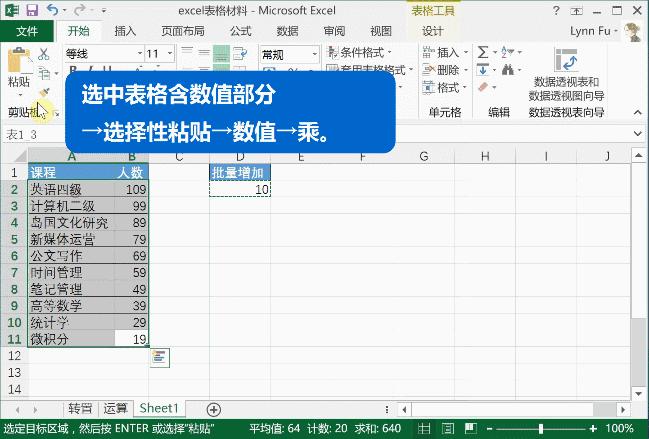Click the Clear eraser icon
The width and height of the screenshot is (649, 439).
483,87
